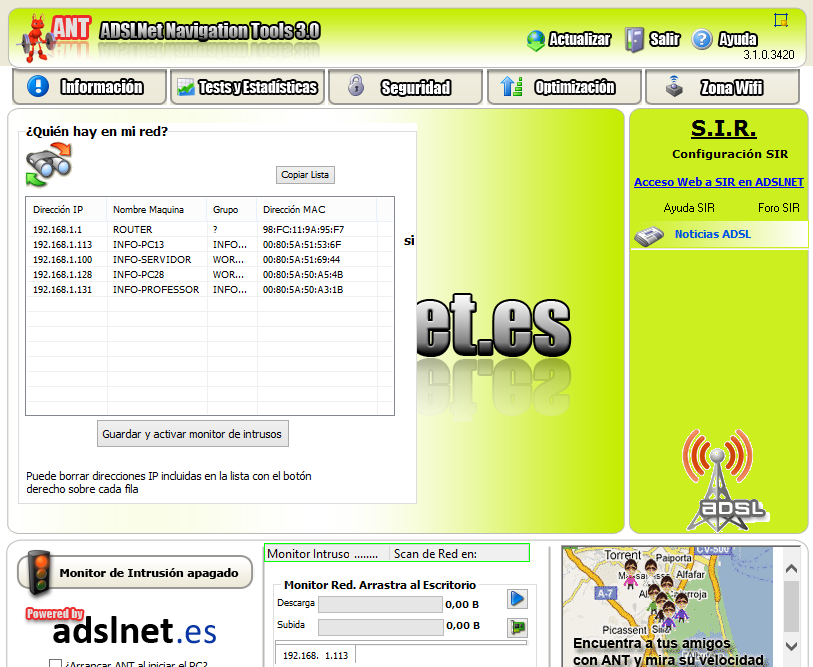Open the Tests y Estadísticas tab
813x667 pixels.
[x=248, y=87]
